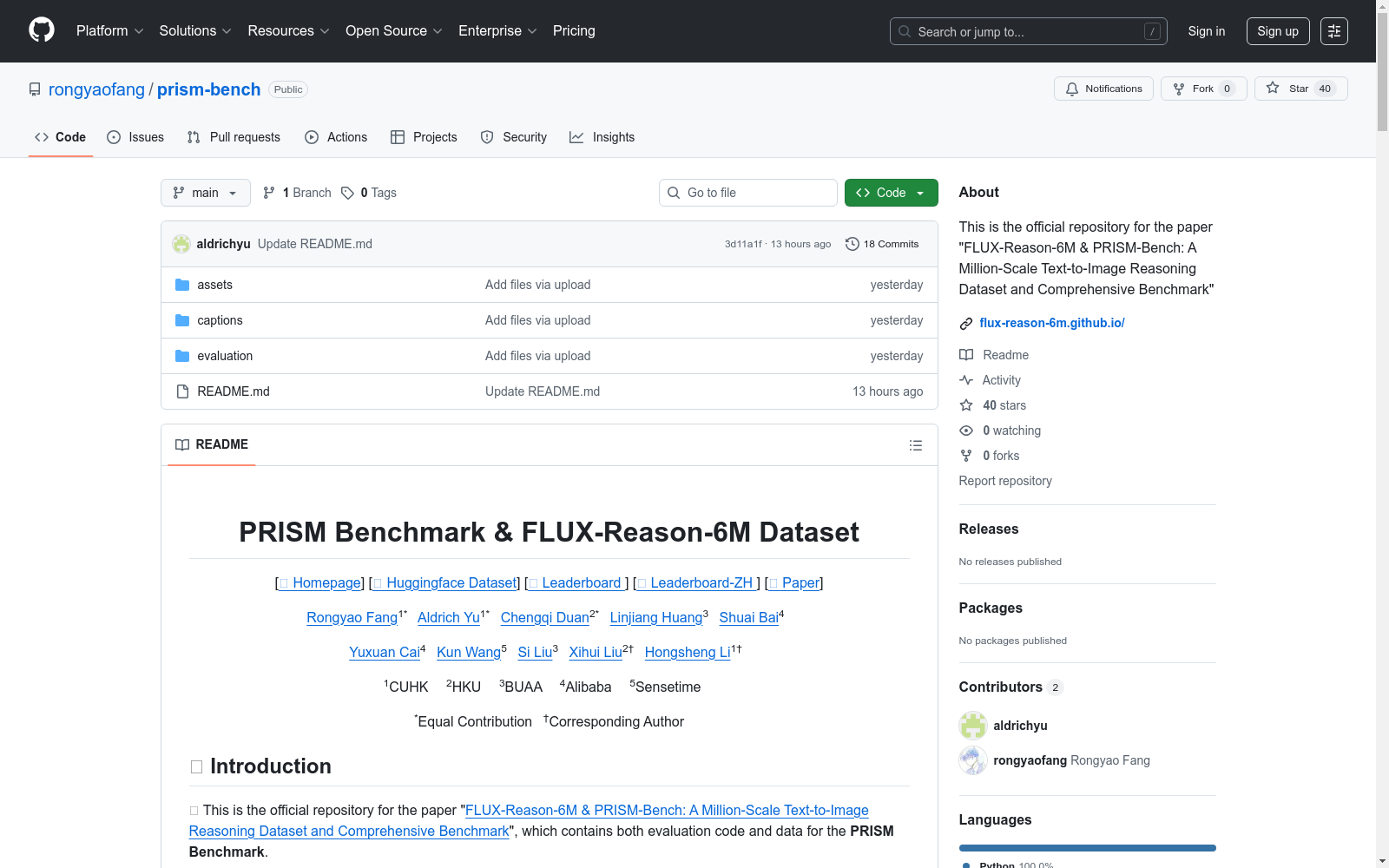1389x868 pixels.
Task: Expand the Enterprise menu
Action: 497,31
